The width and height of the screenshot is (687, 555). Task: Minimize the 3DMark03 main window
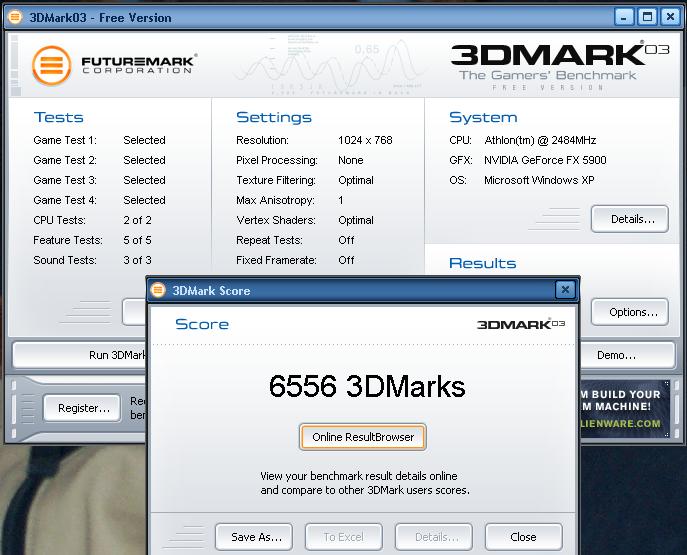pyautogui.click(x=624, y=17)
